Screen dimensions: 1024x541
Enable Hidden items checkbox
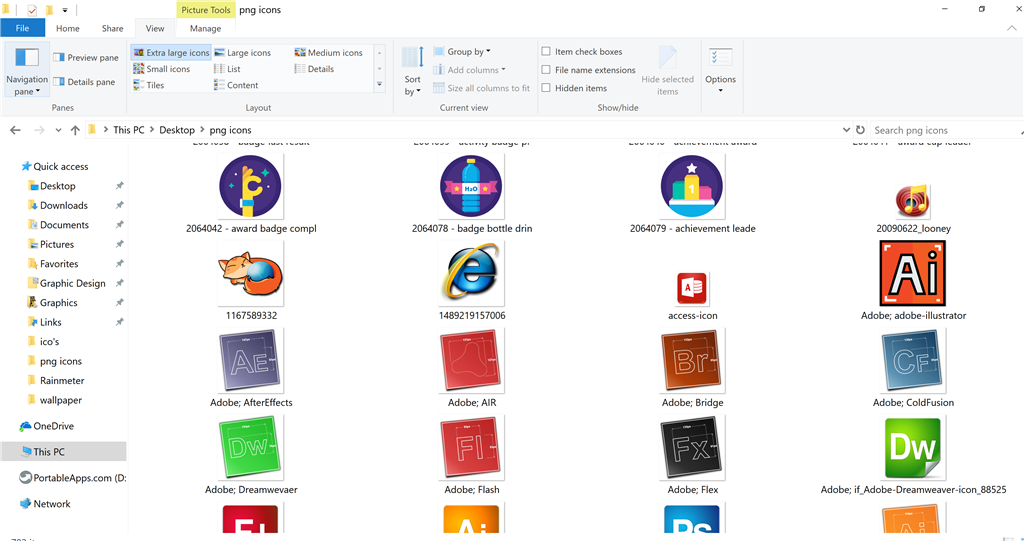coord(546,88)
